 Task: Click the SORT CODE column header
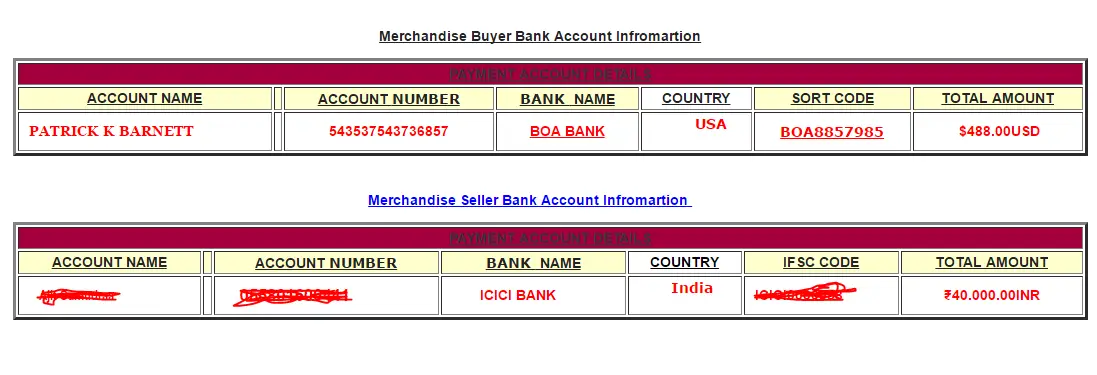pos(833,99)
